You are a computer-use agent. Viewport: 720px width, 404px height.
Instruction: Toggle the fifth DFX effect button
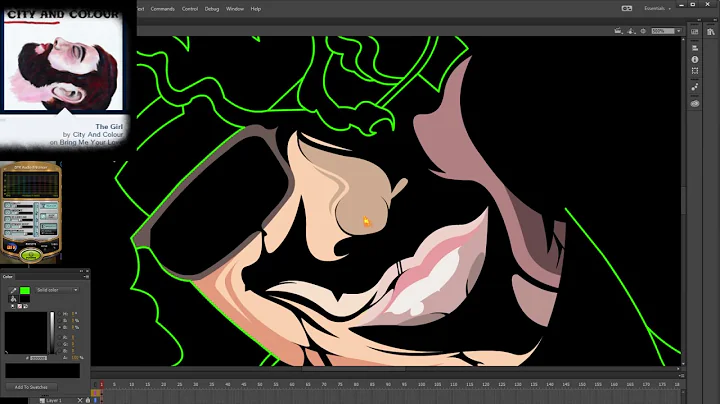pos(8,233)
